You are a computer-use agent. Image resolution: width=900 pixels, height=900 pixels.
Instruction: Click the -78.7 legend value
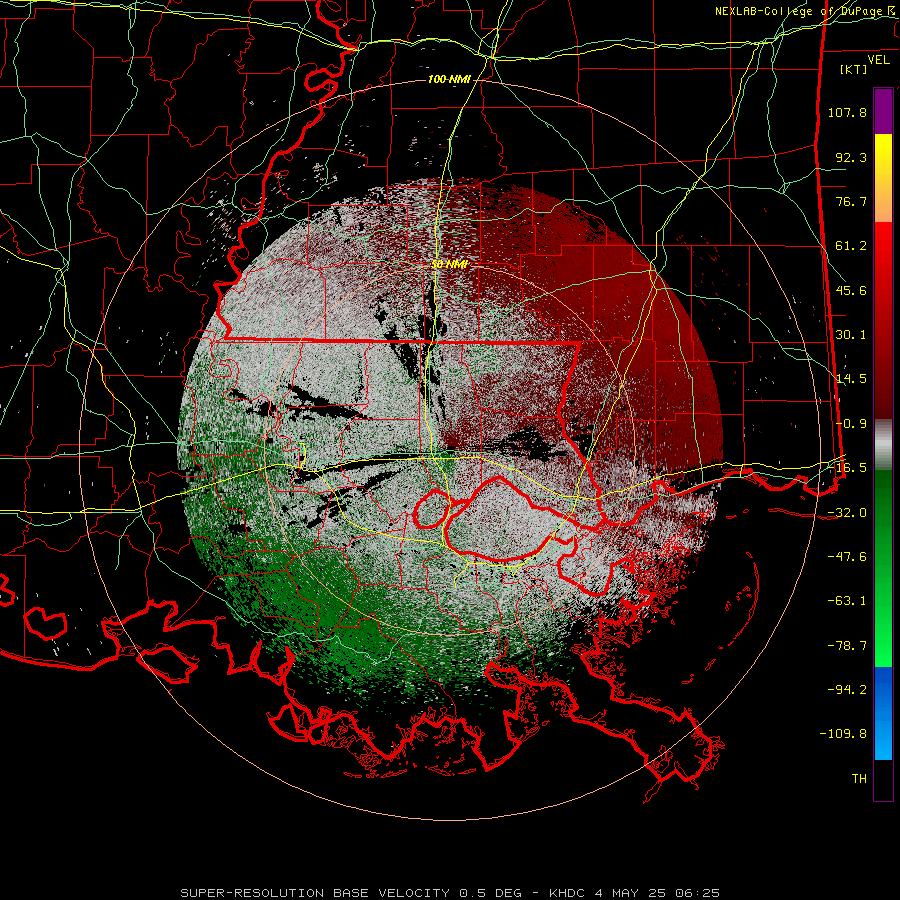point(847,646)
